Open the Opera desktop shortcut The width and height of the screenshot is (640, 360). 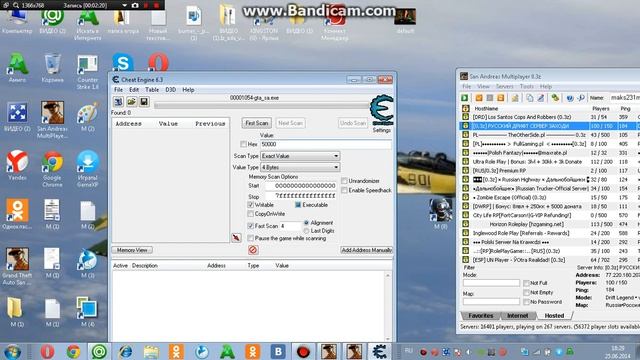click(158, 62)
